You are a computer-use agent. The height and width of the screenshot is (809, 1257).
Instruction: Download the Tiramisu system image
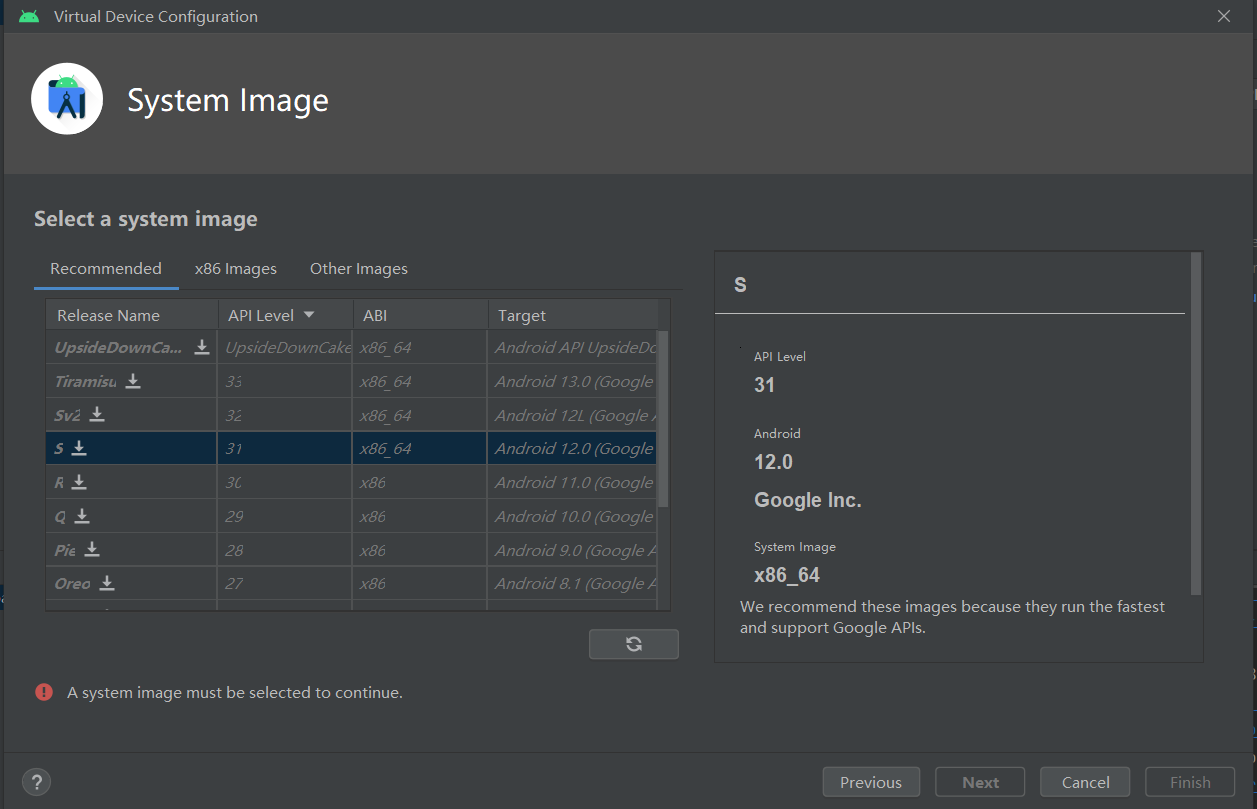click(x=133, y=381)
